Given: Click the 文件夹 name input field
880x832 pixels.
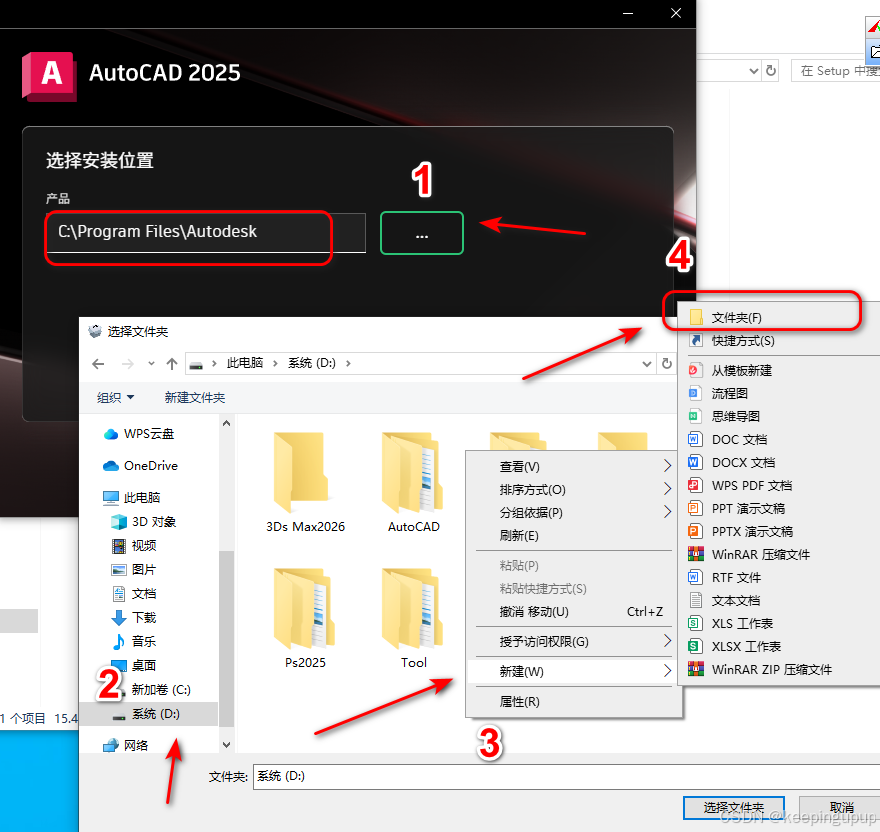Looking at the screenshot, I should click(450, 776).
